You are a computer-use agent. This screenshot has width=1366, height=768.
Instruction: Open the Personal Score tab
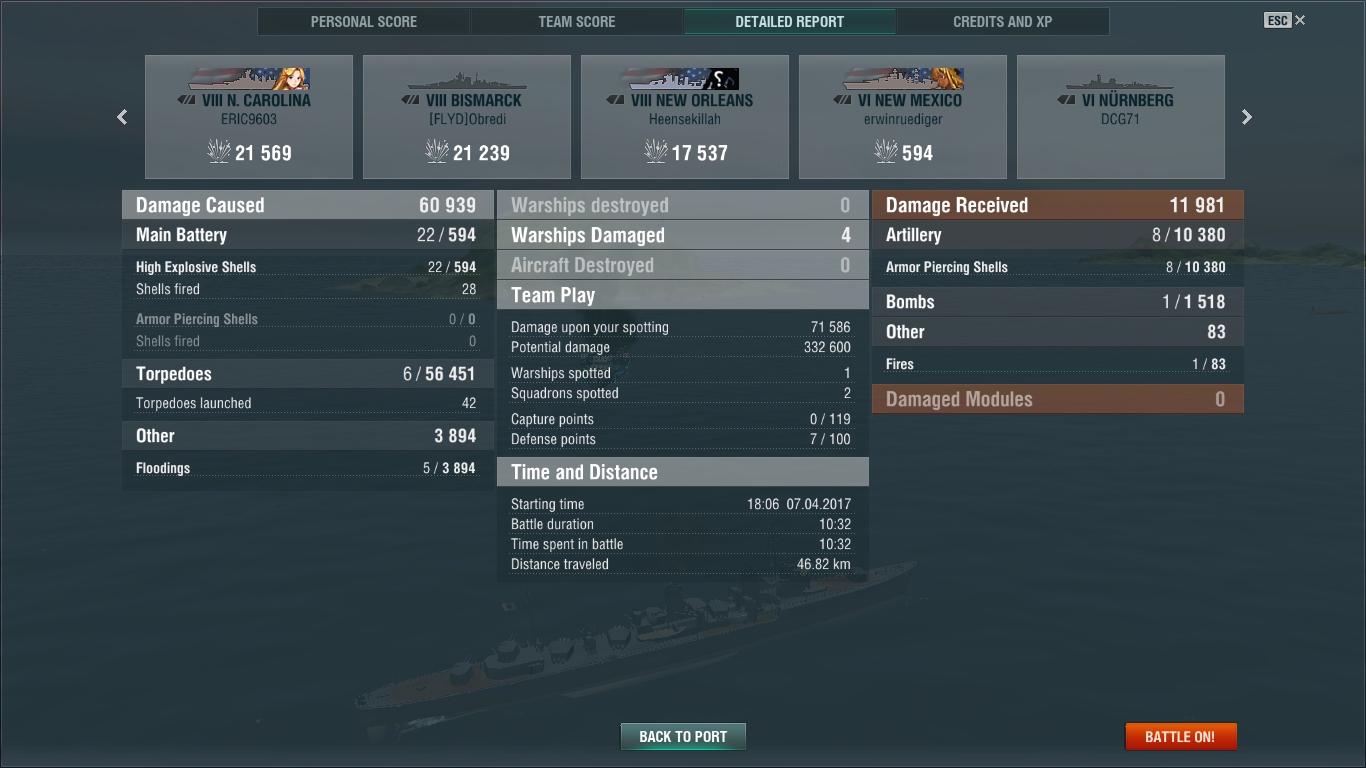[364, 21]
